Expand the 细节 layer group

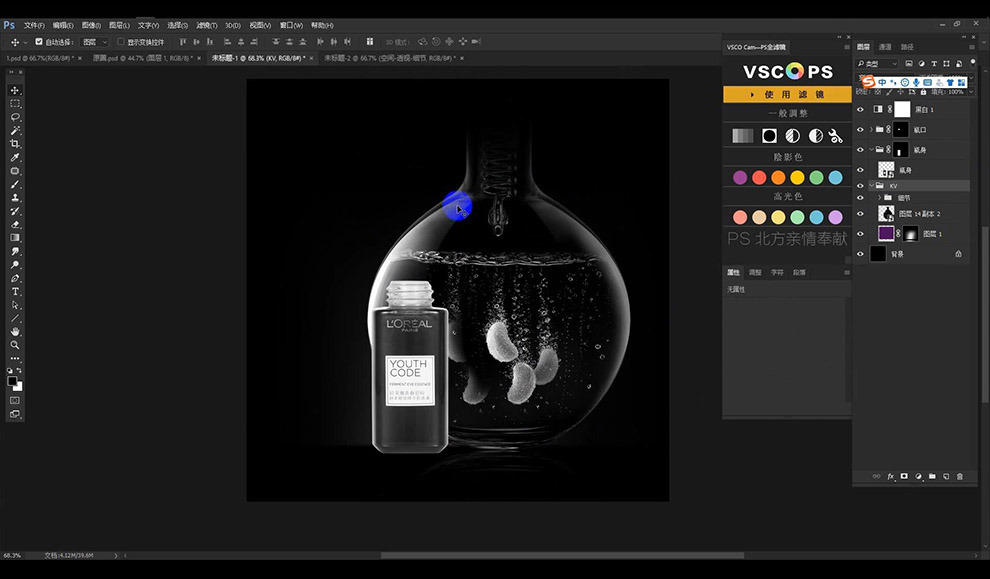coord(880,198)
